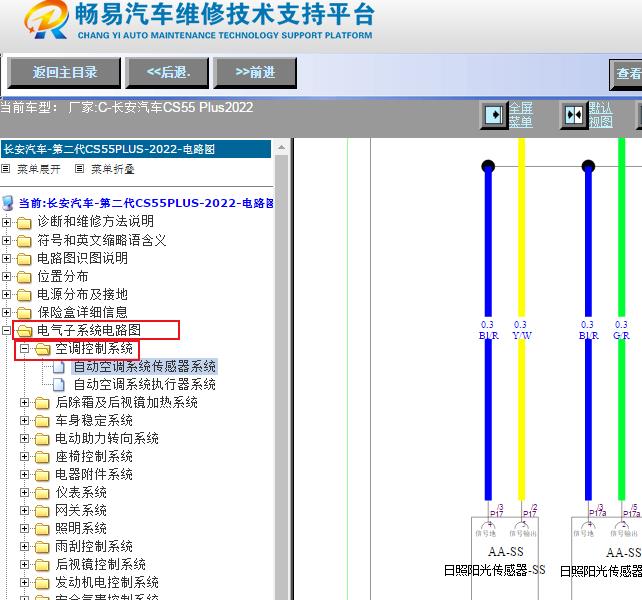Collapse all menus via 菜单折叠
The image size is (642, 600).
click(113, 169)
